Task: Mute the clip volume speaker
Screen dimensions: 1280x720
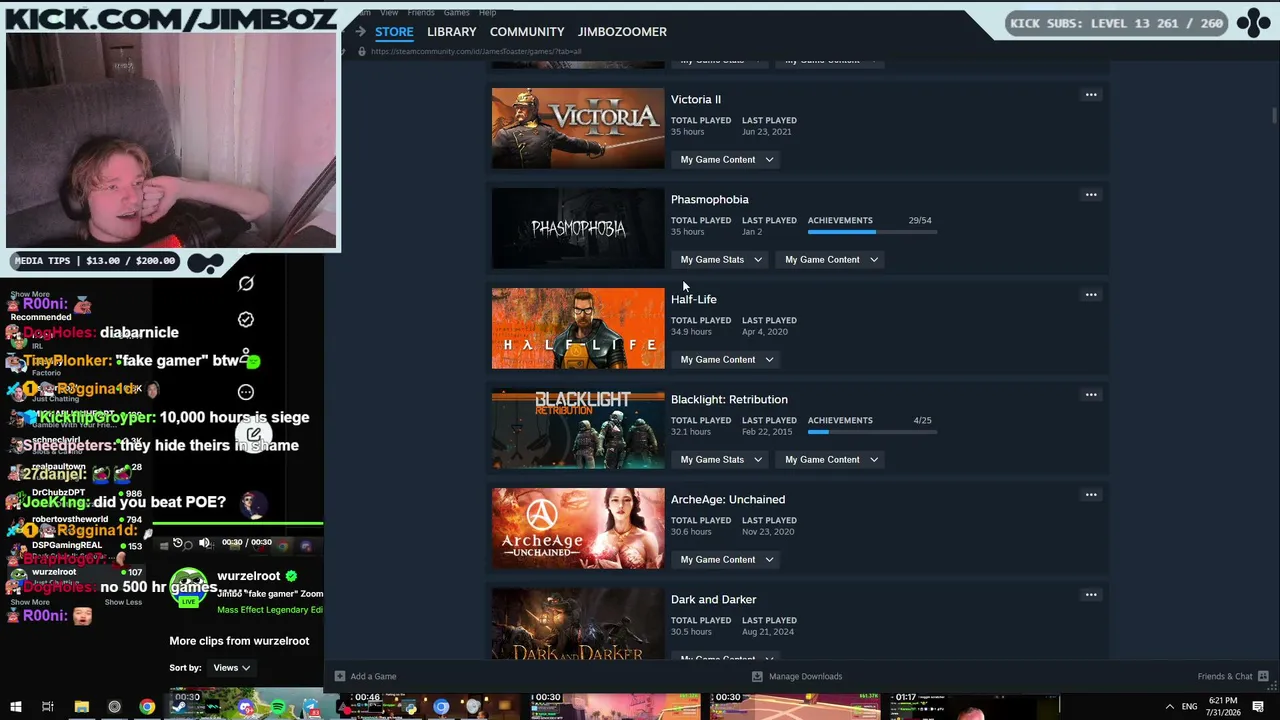Action: pyautogui.click(x=204, y=543)
